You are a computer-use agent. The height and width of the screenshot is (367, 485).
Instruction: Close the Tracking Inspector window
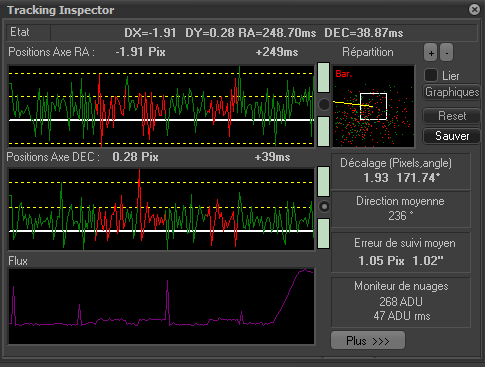[x=474, y=9]
